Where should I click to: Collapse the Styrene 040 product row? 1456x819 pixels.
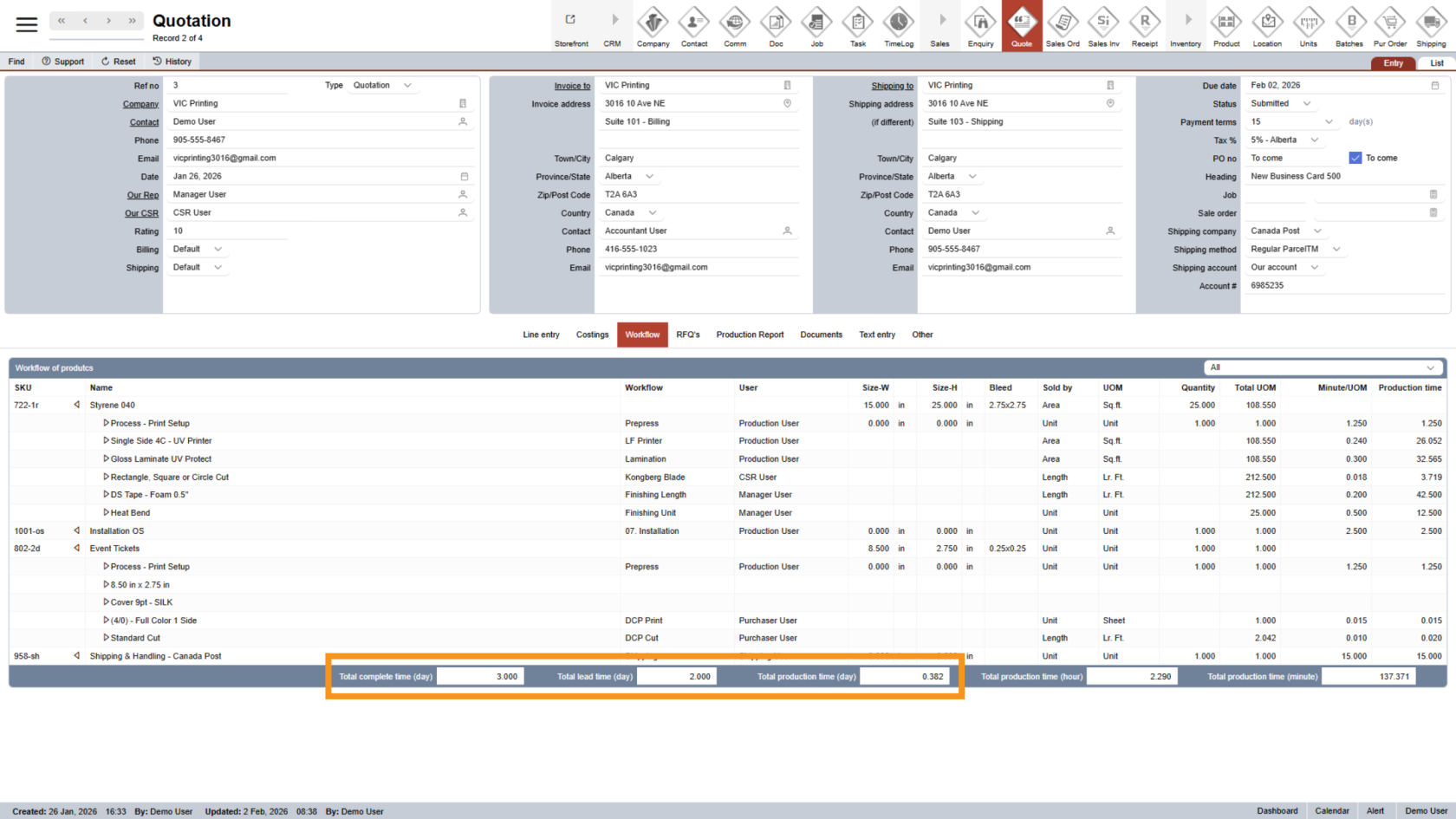[x=77, y=405]
